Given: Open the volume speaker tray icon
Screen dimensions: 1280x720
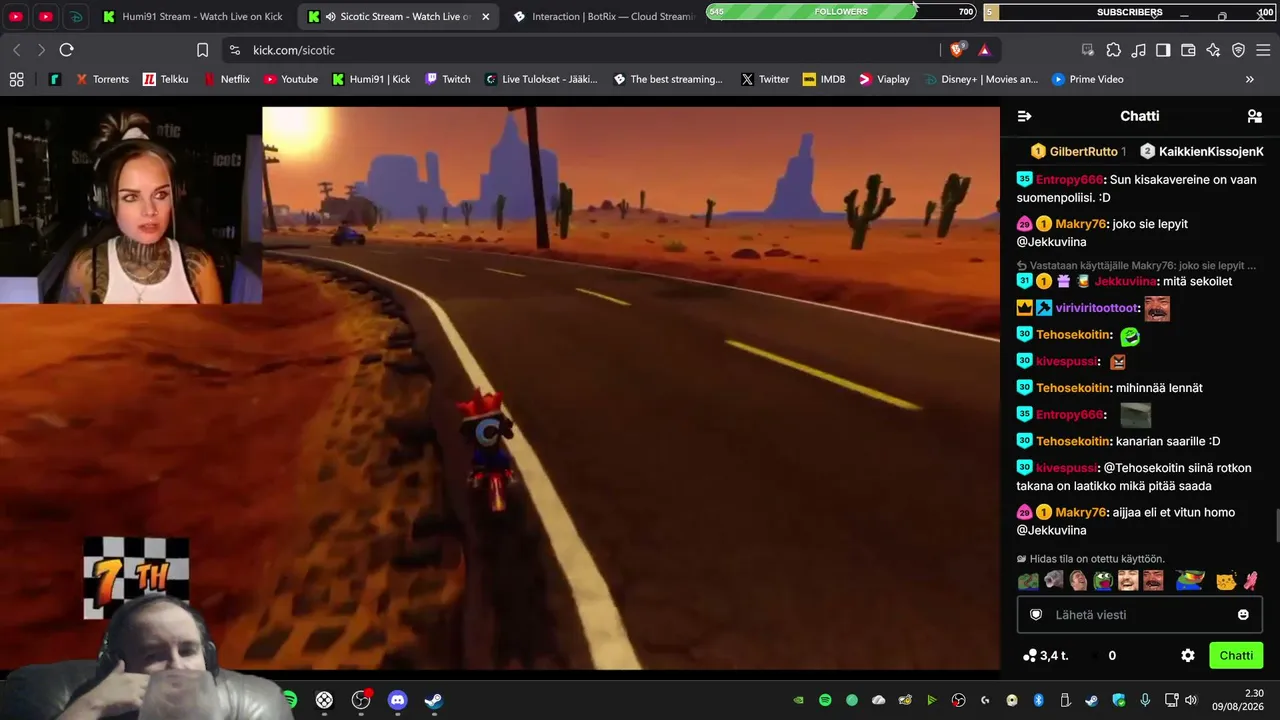Looking at the screenshot, I should pyautogui.click(x=1192, y=700).
